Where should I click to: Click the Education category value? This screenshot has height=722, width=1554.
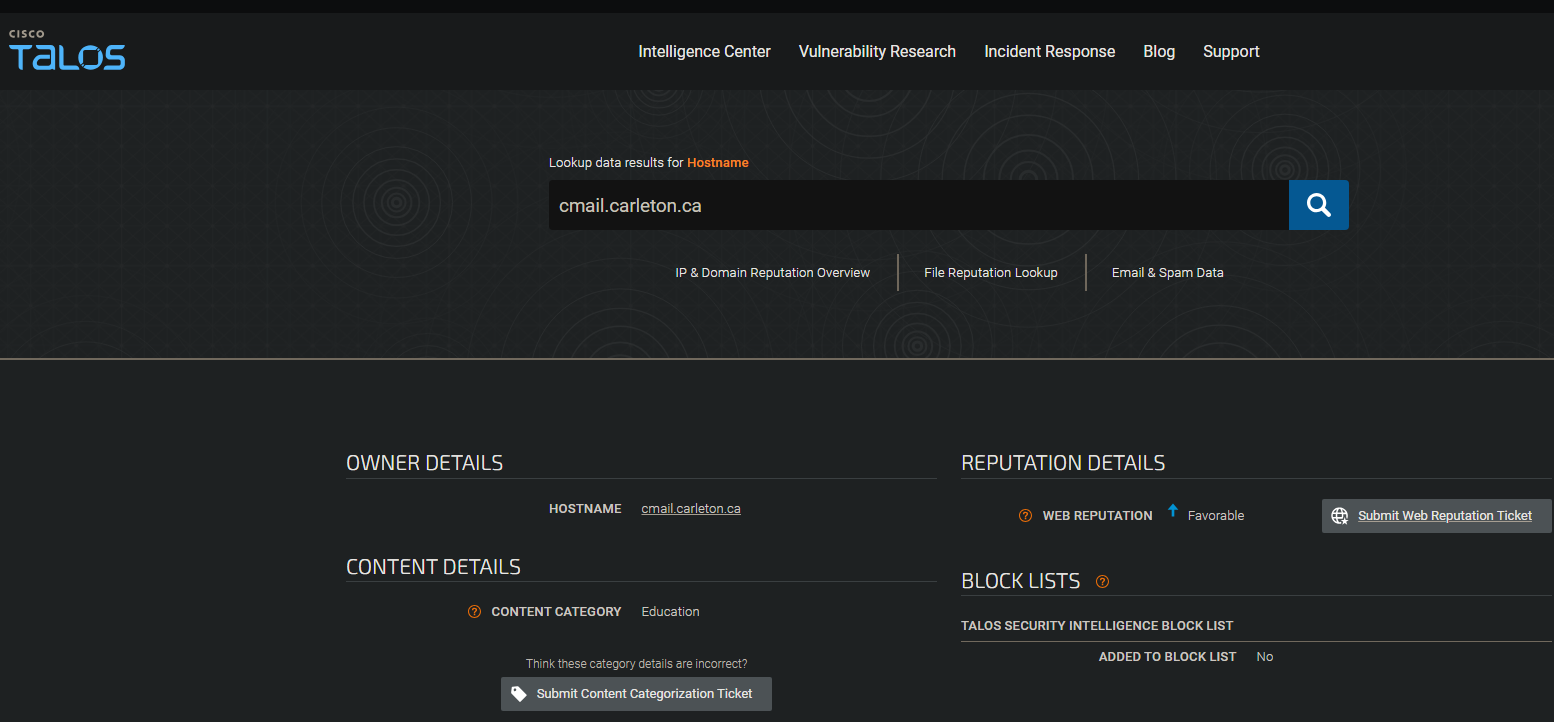pyautogui.click(x=670, y=612)
